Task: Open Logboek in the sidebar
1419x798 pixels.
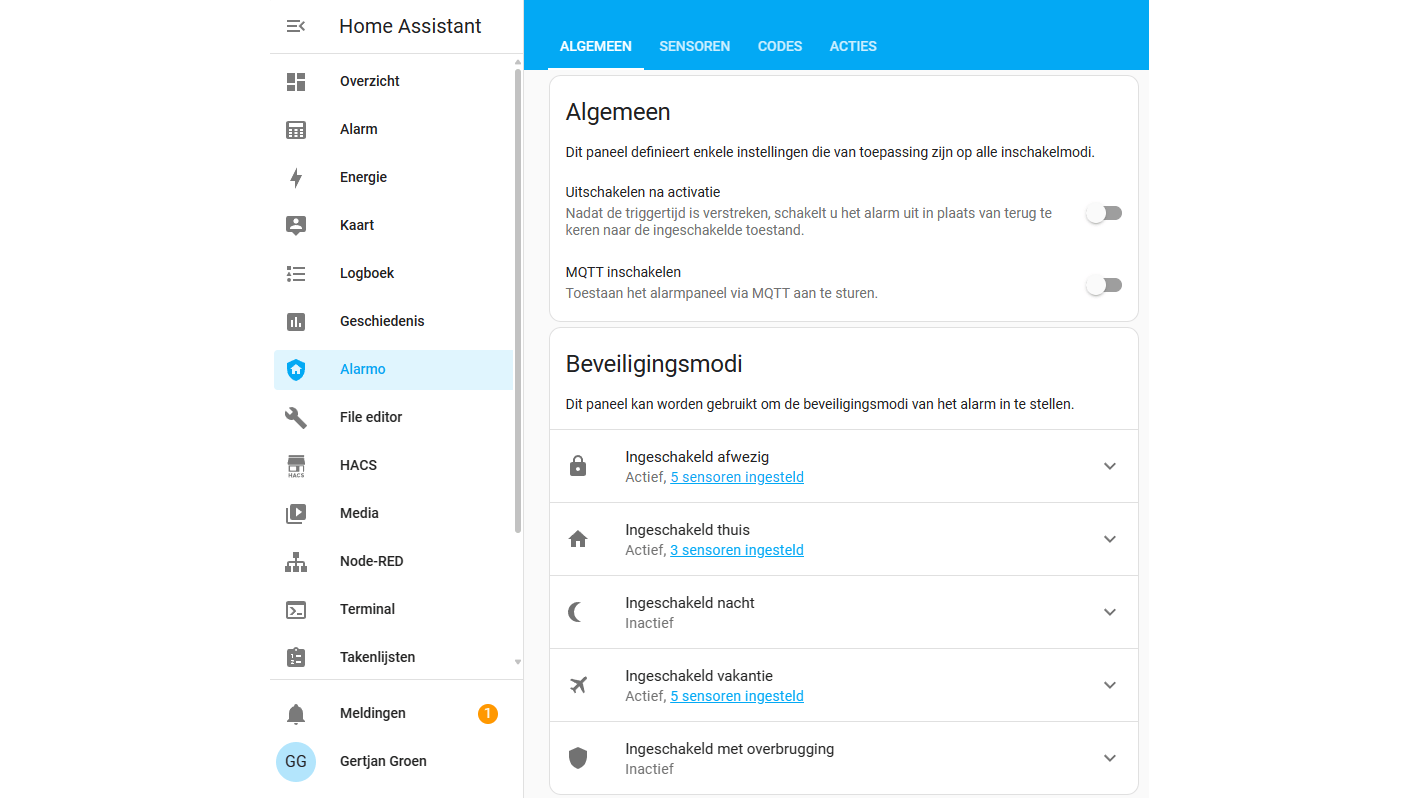Action: pos(393,273)
